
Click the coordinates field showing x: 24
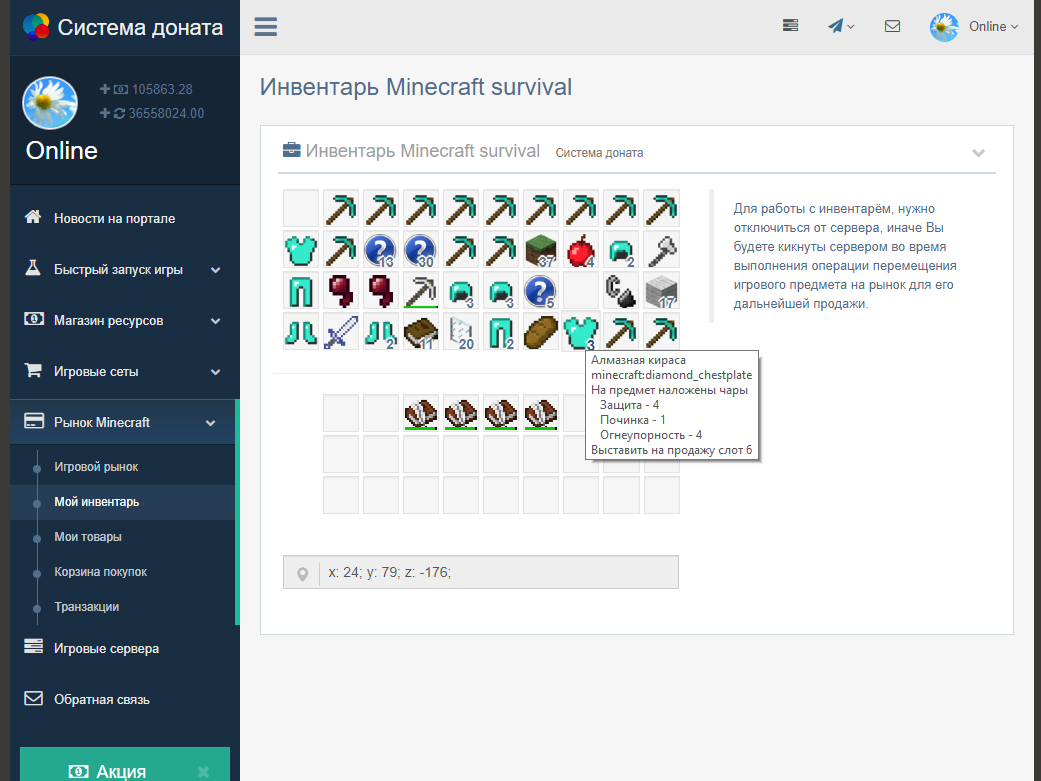pos(496,572)
